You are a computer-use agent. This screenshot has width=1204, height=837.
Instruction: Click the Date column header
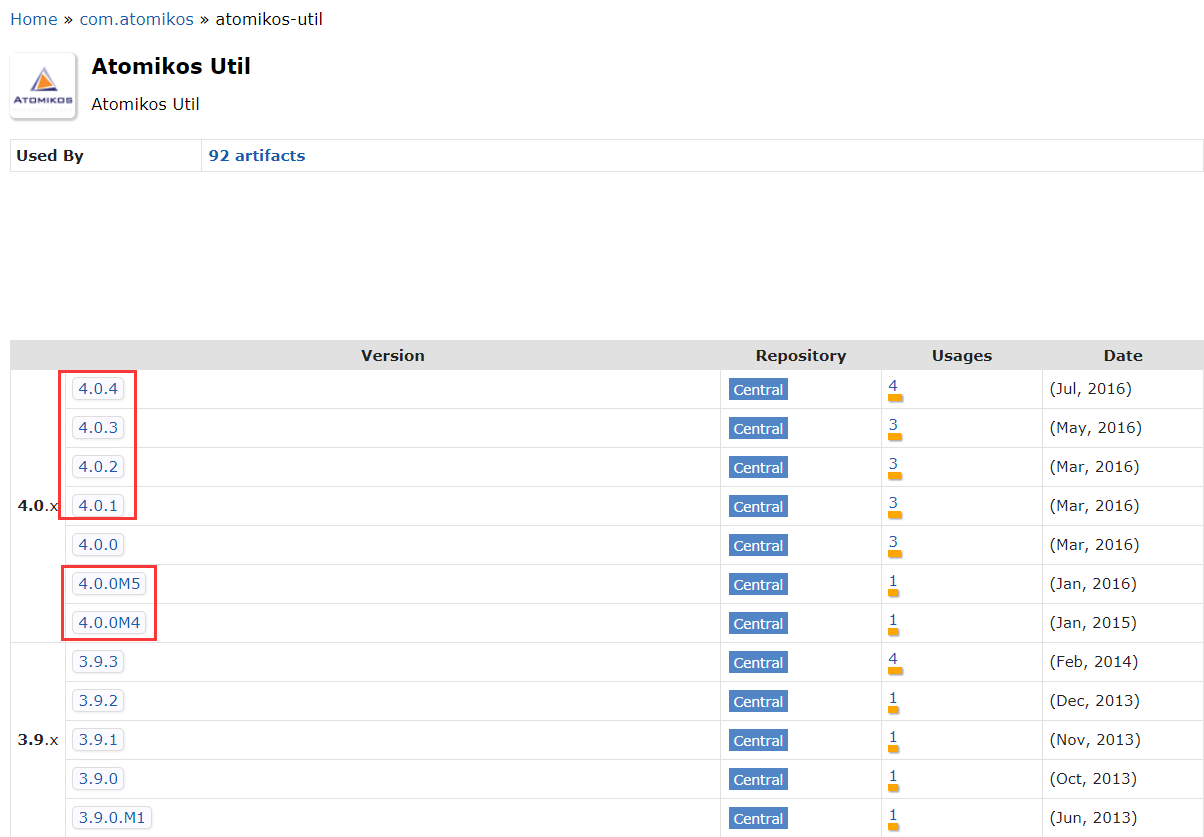(1122, 356)
